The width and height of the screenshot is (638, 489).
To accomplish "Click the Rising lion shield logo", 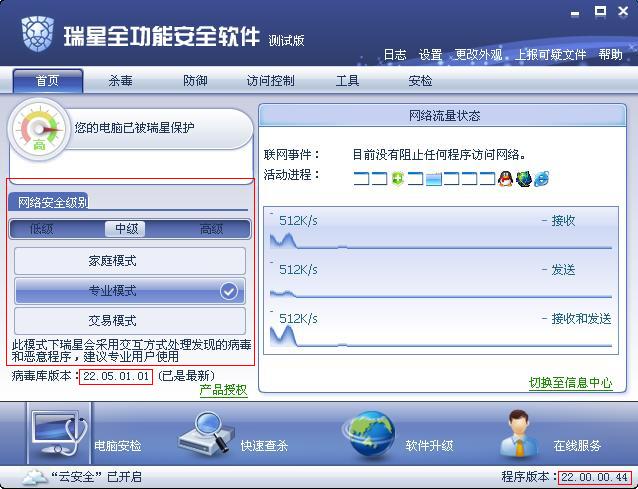I will click(x=37, y=33).
